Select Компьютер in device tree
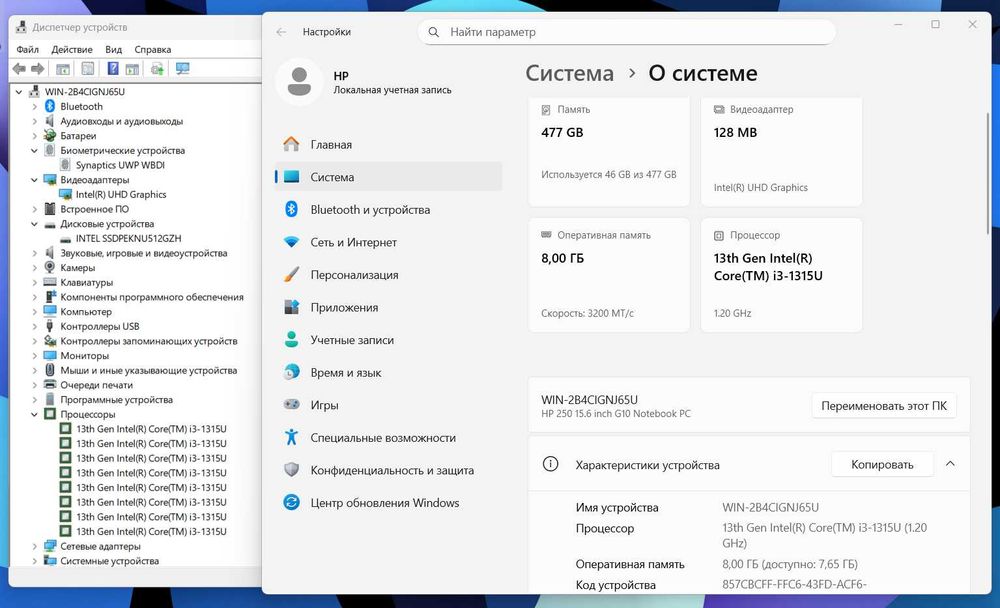The width and height of the screenshot is (1000, 608). [x=86, y=312]
